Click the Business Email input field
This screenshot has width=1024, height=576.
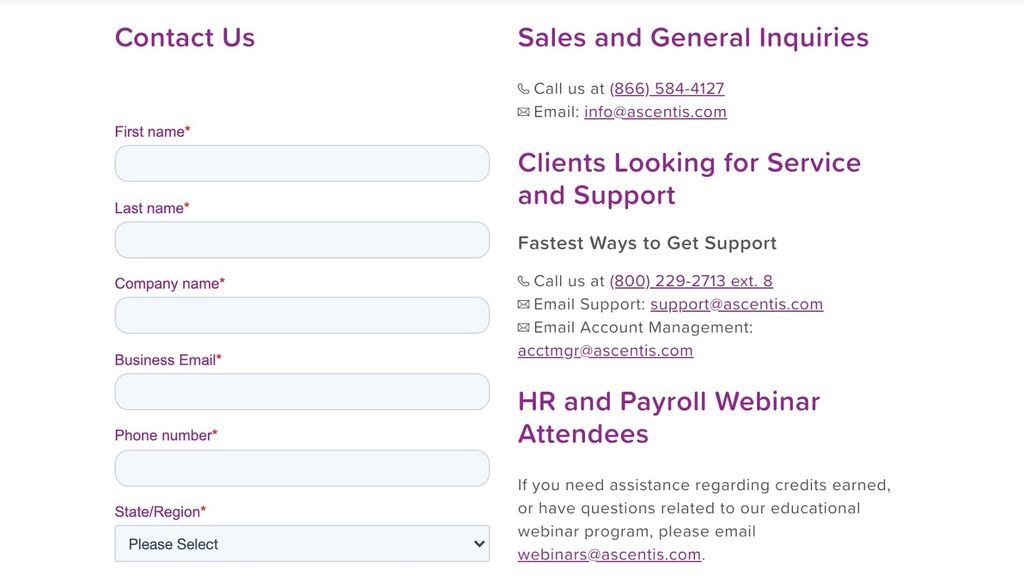[302, 391]
